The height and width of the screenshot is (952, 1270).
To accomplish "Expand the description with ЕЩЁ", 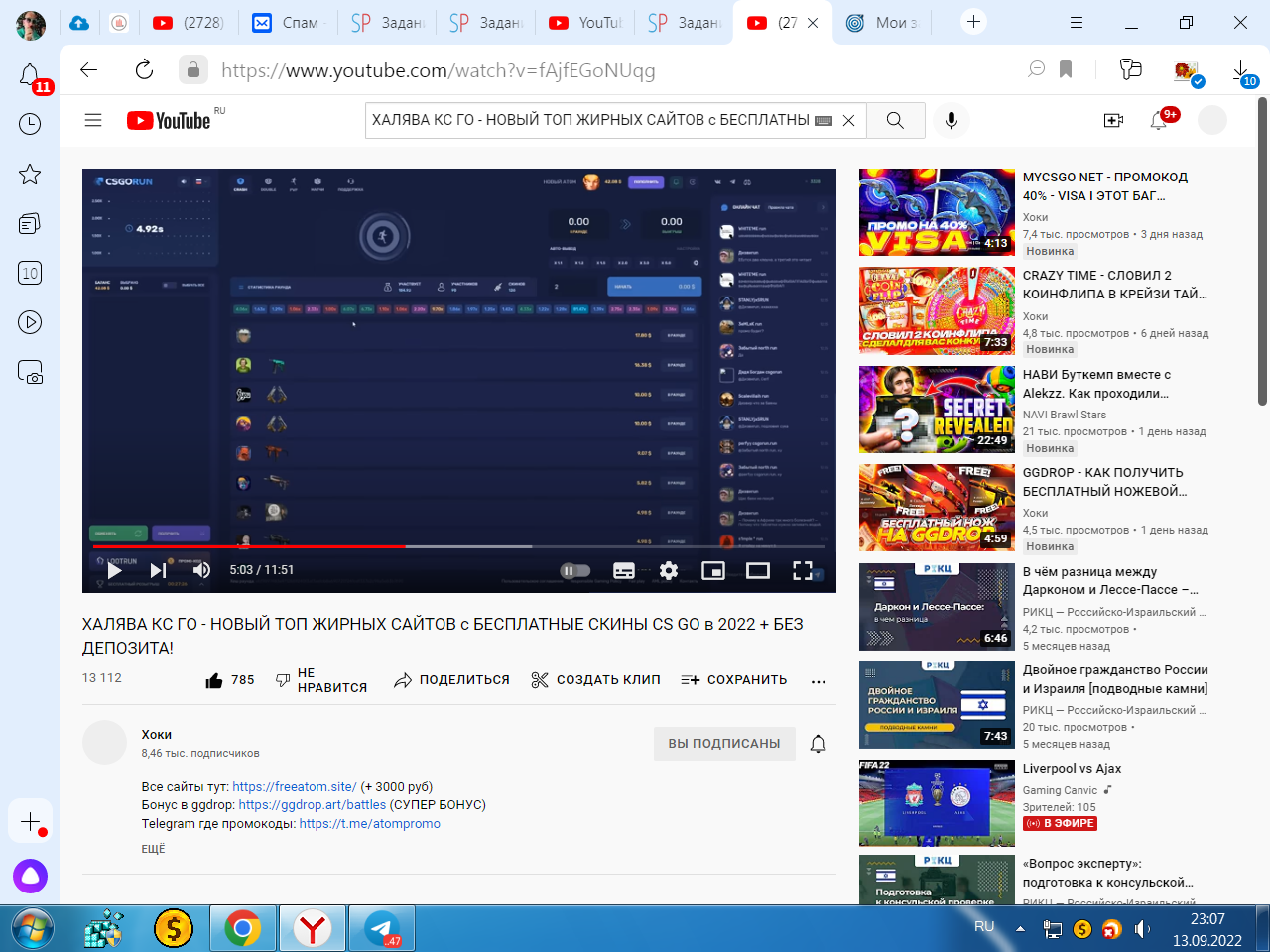I will [154, 849].
